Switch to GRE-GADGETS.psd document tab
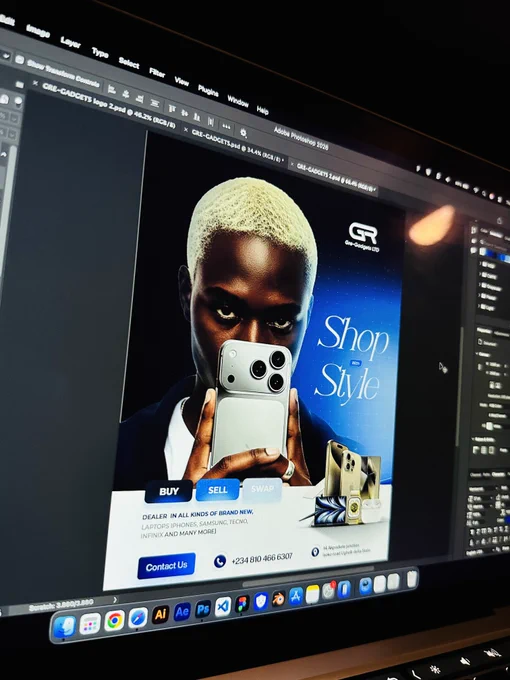 pos(238,147)
